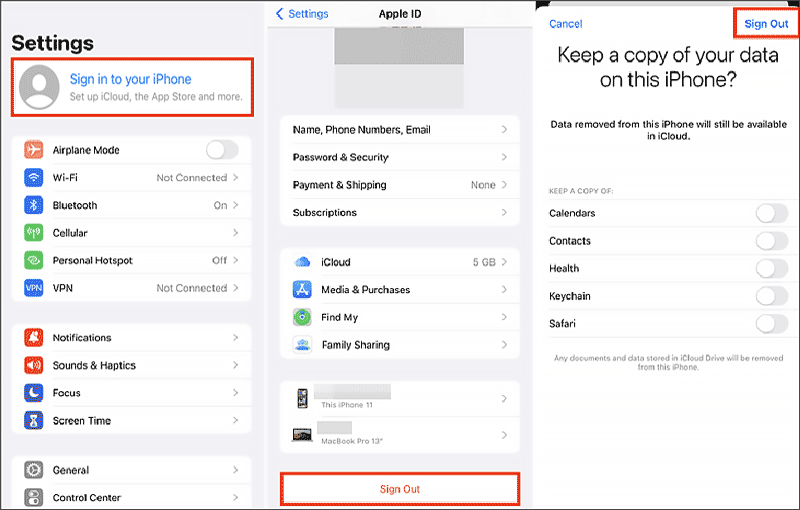
Task: Expand Name, Phone Numbers, Email chevron
Action: tap(504, 130)
